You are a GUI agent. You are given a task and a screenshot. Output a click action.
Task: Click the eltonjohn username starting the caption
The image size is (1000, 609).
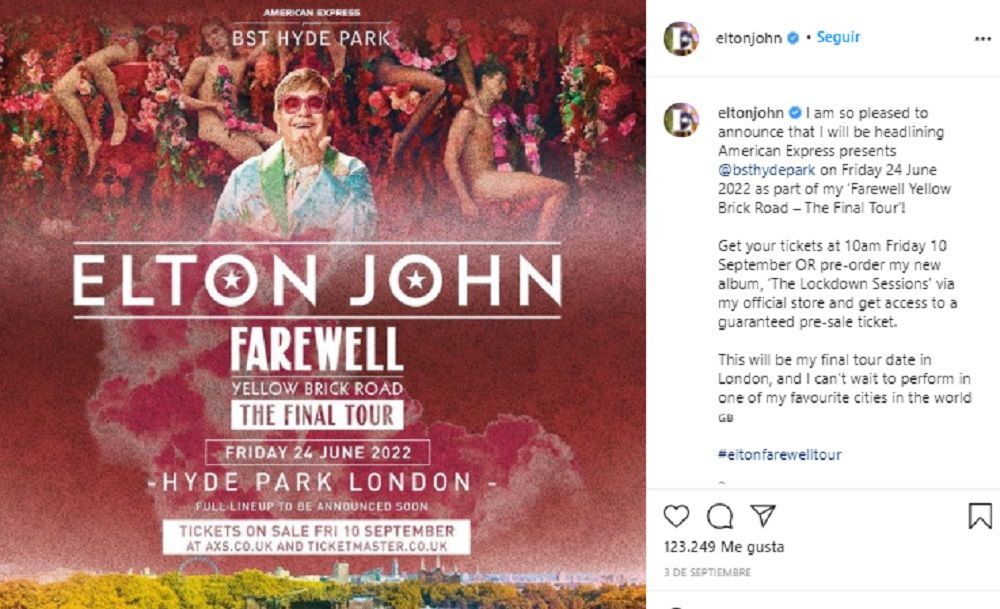click(x=751, y=113)
